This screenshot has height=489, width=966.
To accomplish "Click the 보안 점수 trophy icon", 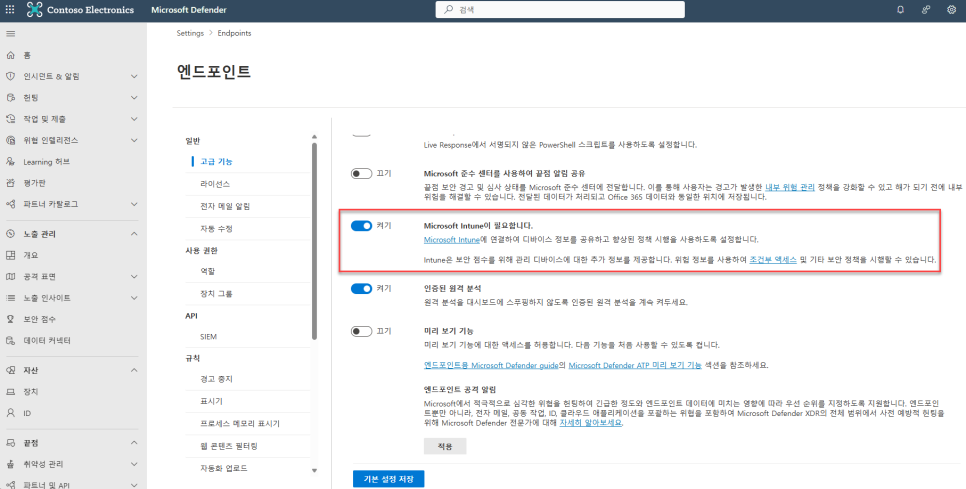I will (x=10, y=319).
